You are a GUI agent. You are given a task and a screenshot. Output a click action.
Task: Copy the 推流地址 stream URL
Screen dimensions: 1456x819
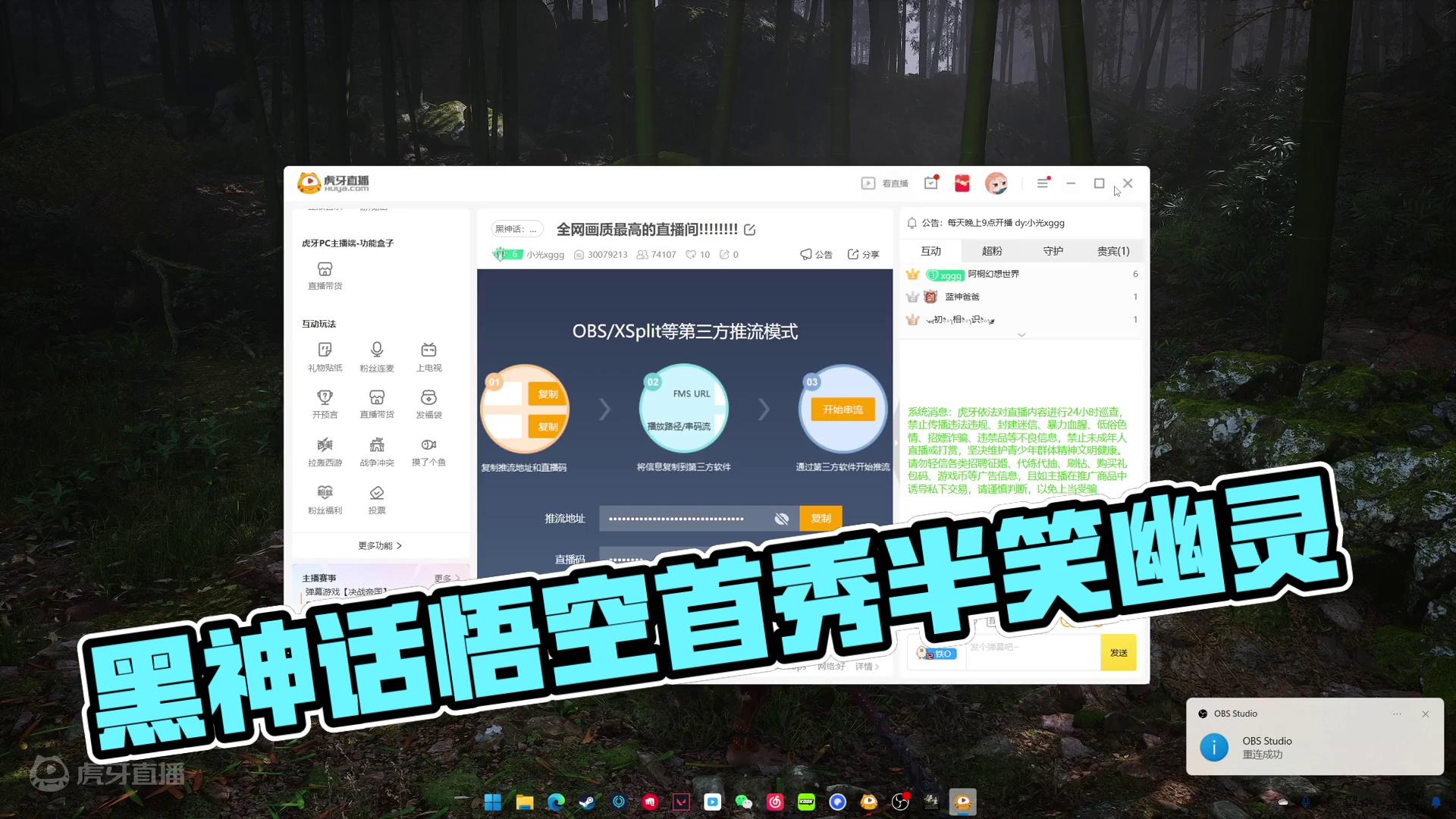(x=821, y=519)
